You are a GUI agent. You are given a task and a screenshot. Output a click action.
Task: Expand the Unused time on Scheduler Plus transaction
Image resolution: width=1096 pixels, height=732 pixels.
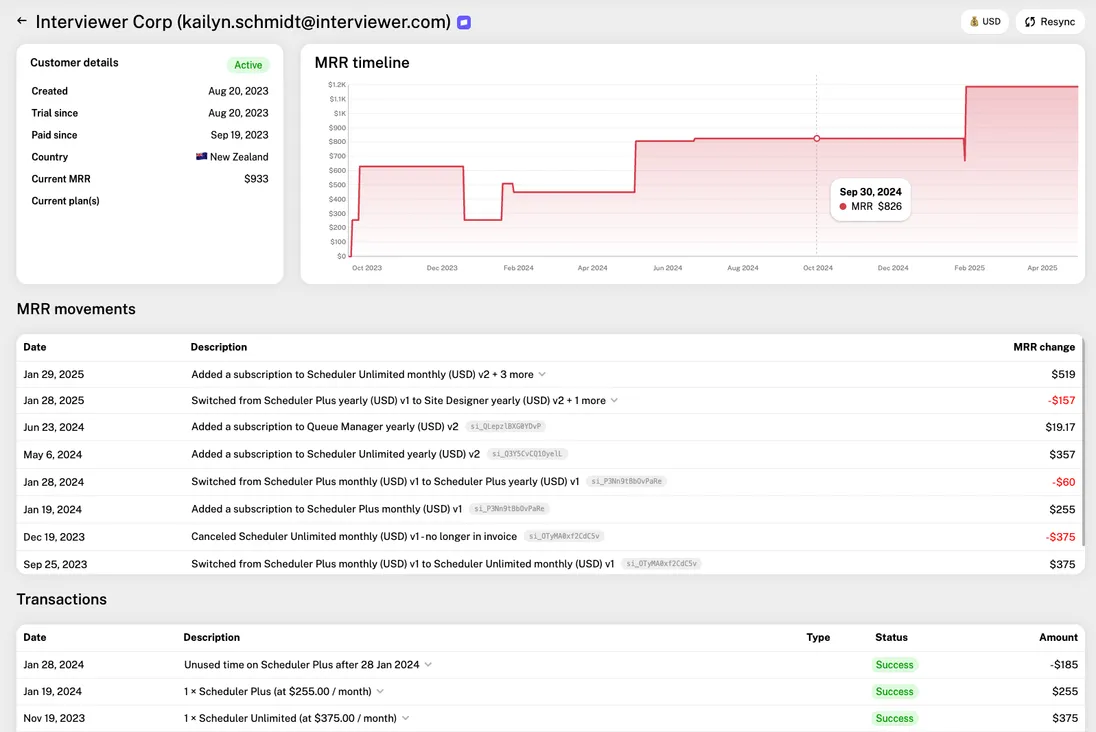coord(428,665)
